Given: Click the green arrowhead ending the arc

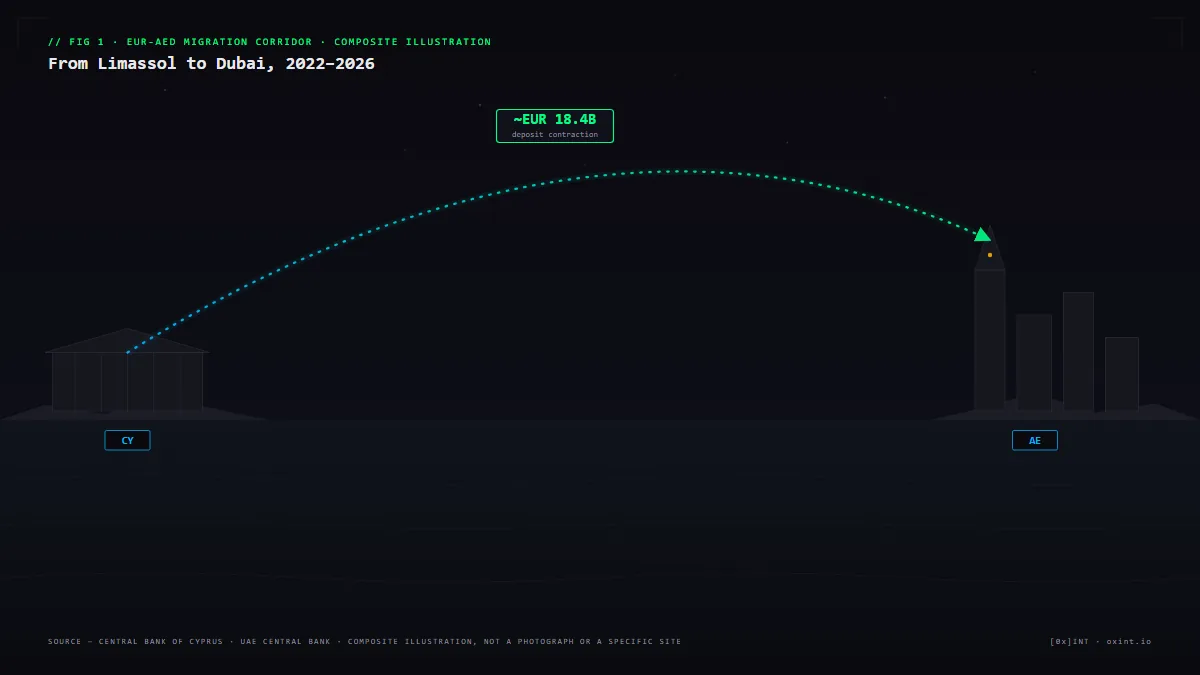Looking at the screenshot, I should pos(983,235).
